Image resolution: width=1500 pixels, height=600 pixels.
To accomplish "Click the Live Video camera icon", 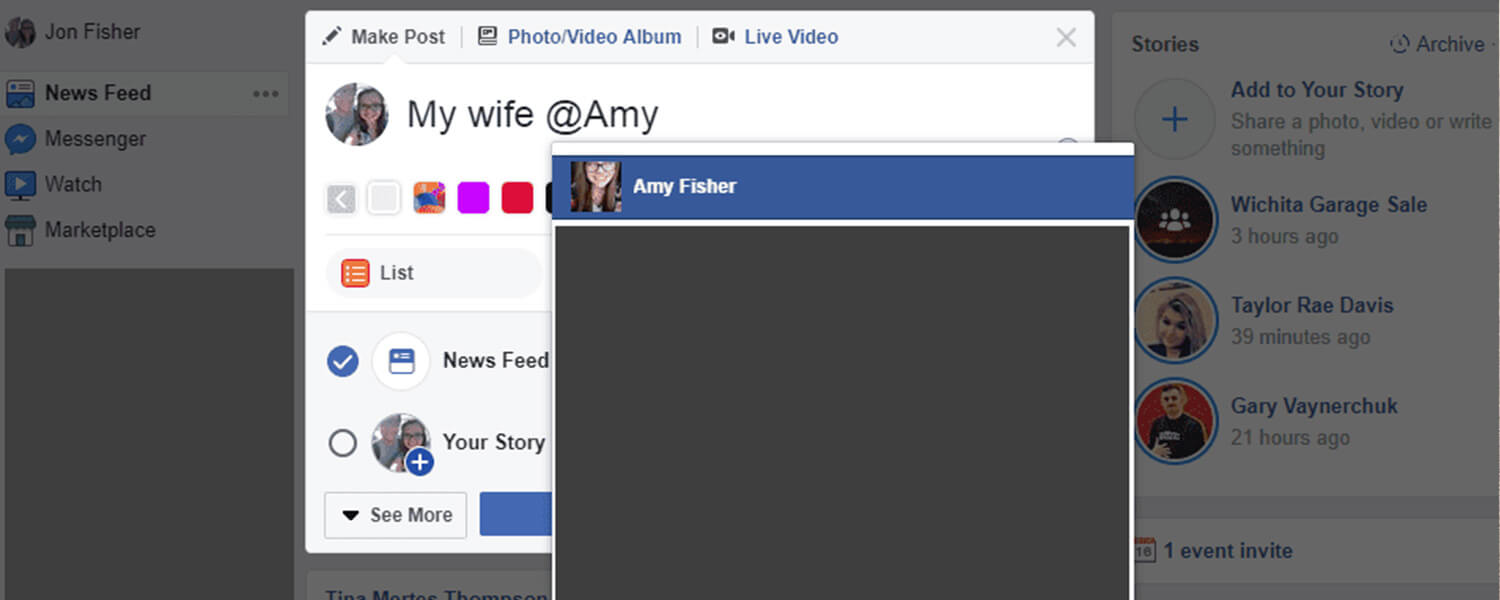I will click(723, 37).
